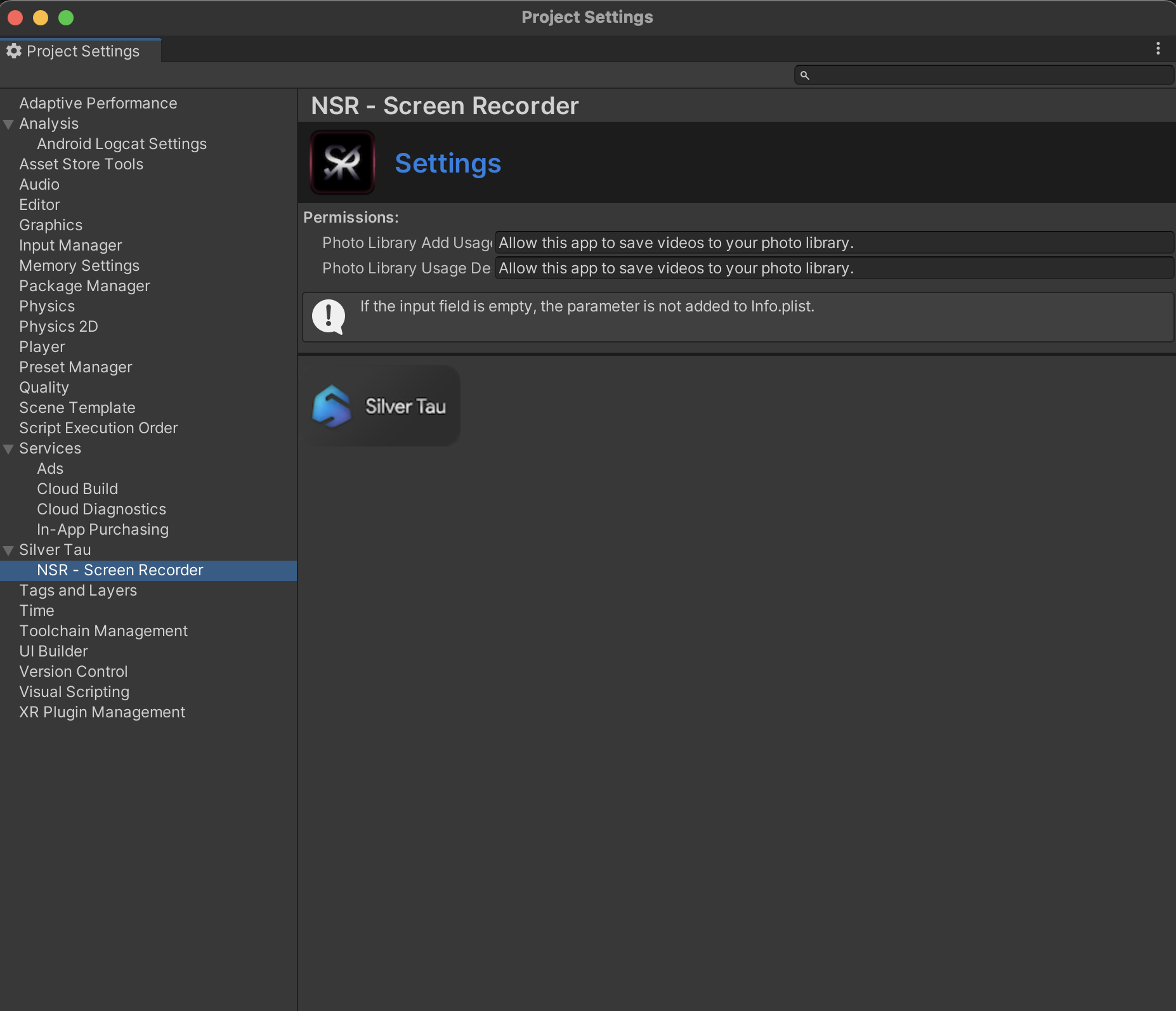This screenshot has height=1011, width=1176.
Task: Select Memory Settings category
Action: pyautogui.click(x=79, y=266)
